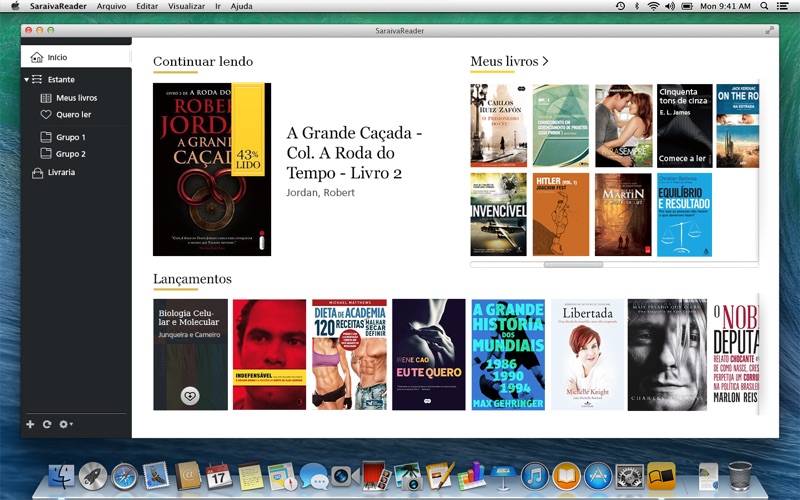Screen dimensions: 800x500
Task: Collapse the Estante tree section
Action: point(26,80)
